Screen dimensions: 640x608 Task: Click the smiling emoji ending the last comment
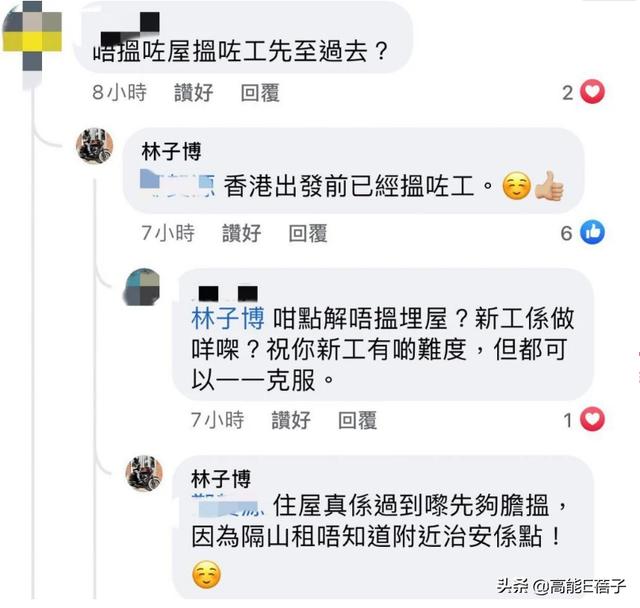tap(207, 575)
